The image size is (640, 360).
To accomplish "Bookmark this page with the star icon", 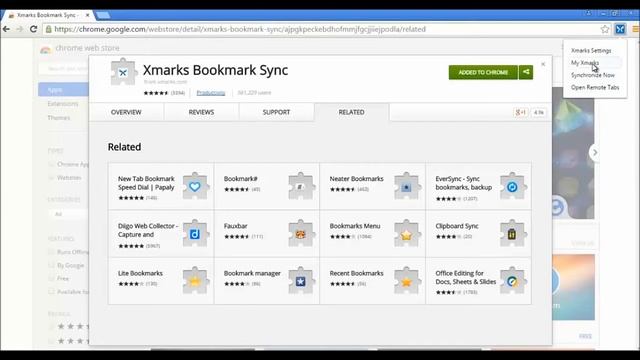I will tap(605, 29).
